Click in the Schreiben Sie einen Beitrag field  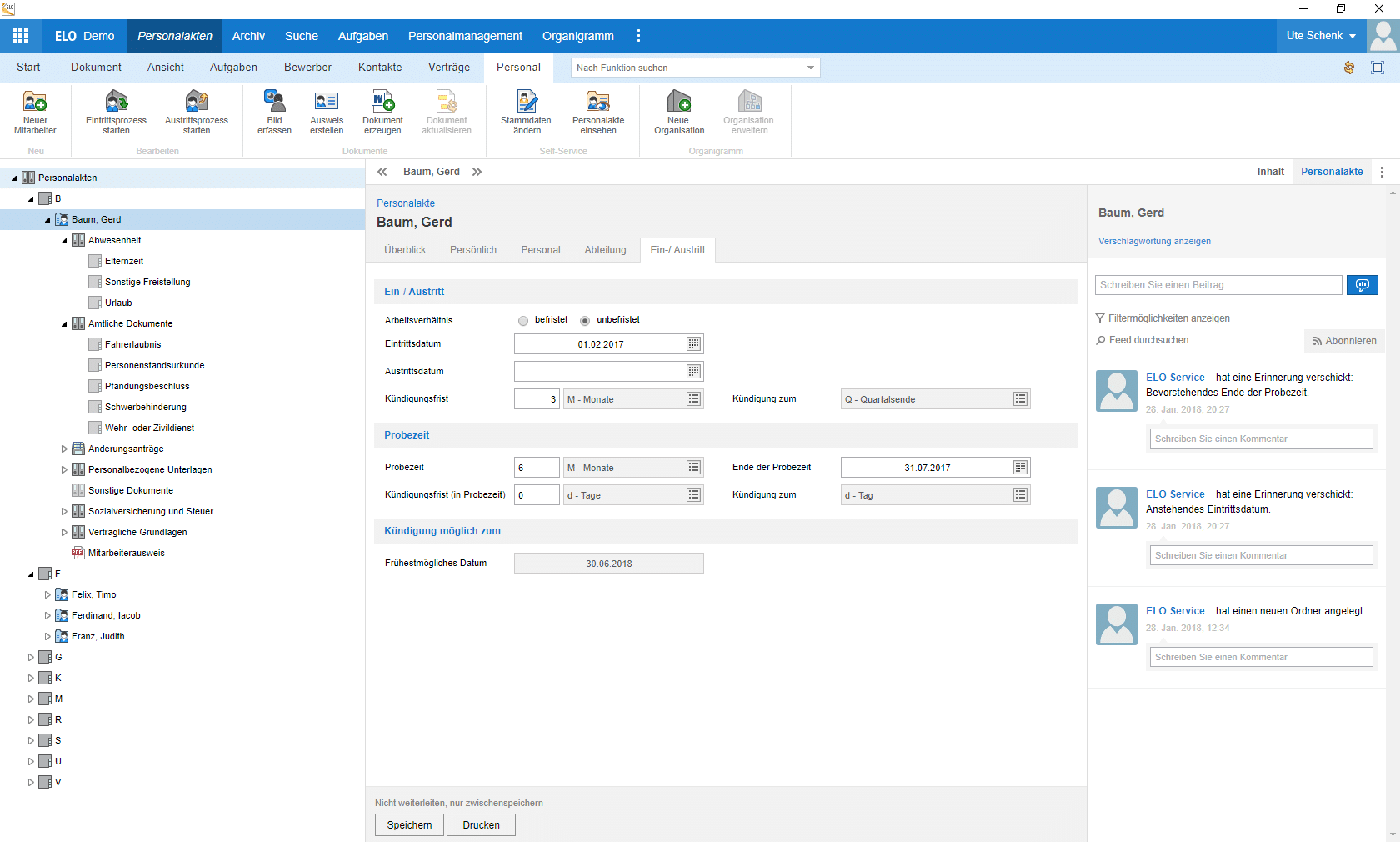[x=1218, y=285]
